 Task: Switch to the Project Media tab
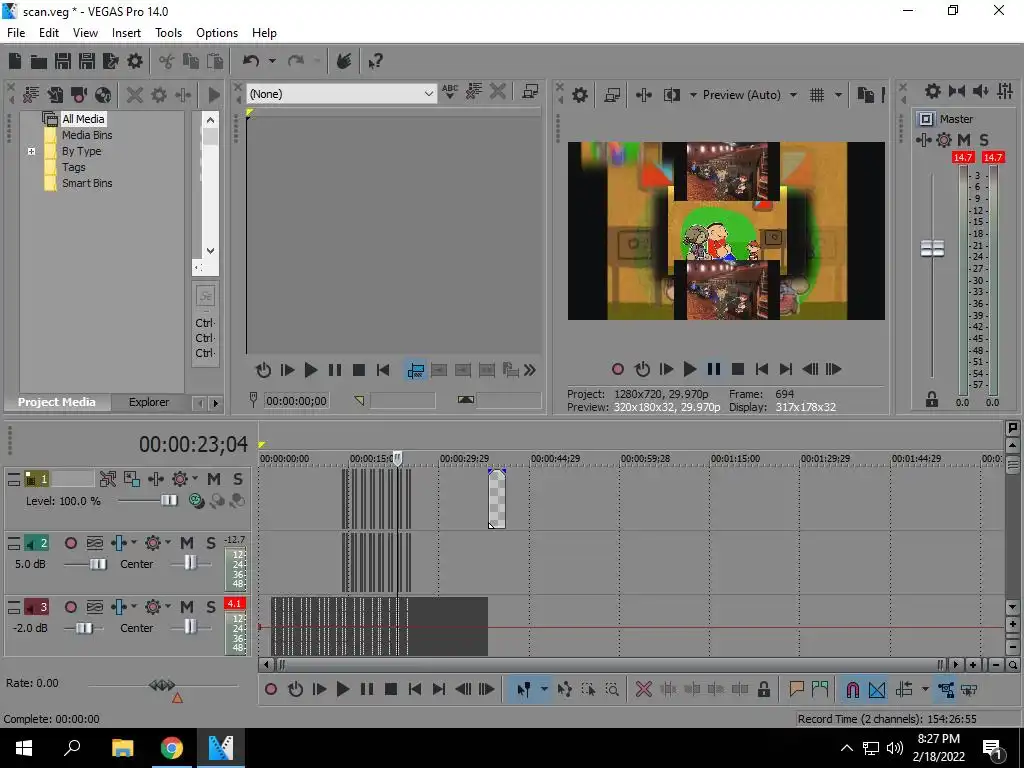point(57,402)
